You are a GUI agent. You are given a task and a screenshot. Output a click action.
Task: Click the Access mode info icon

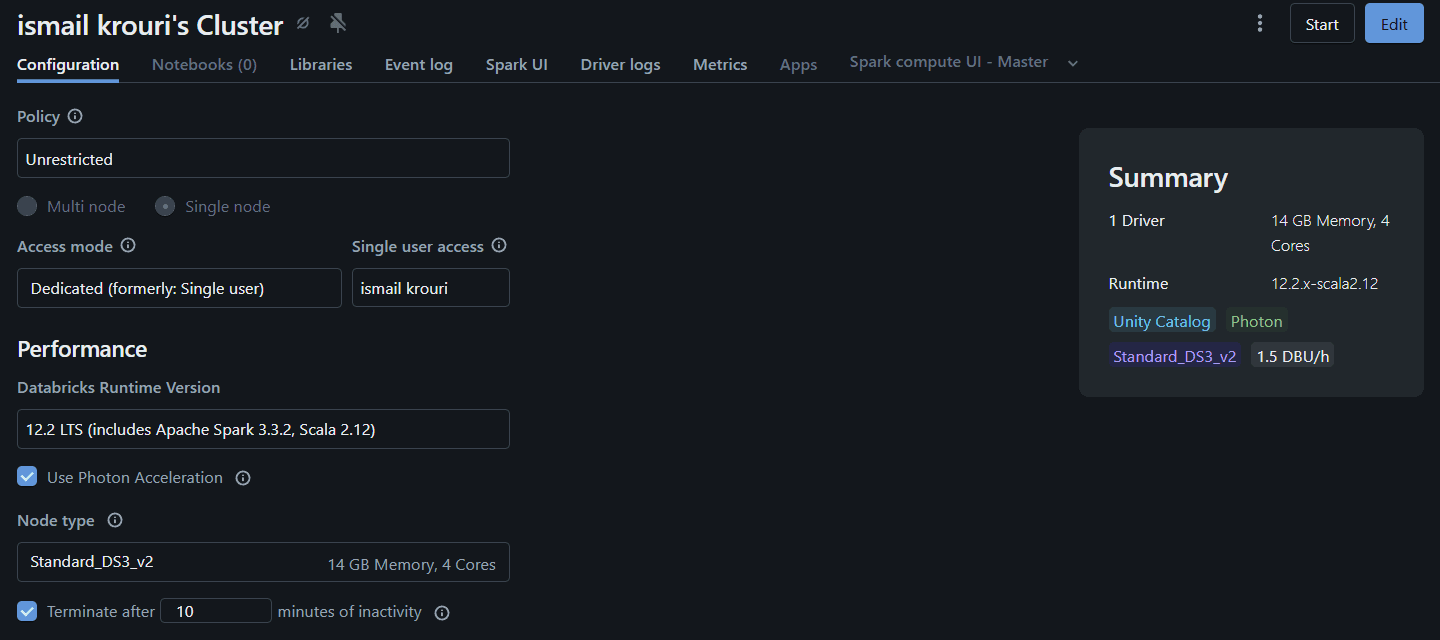pyautogui.click(x=128, y=246)
